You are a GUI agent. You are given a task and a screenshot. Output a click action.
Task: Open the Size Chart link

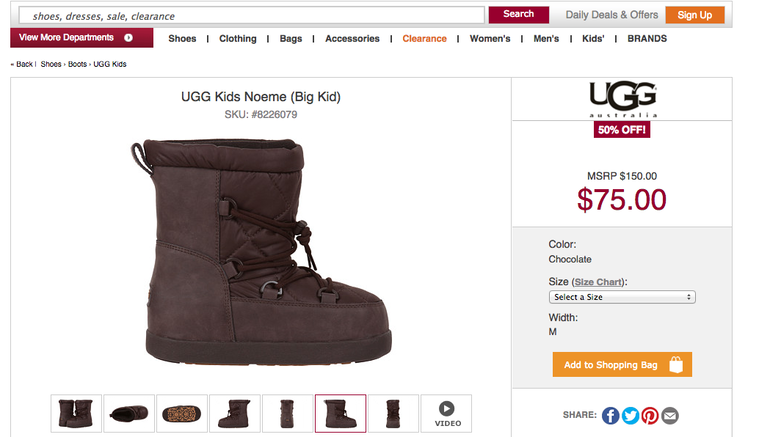[x=598, y=282]
